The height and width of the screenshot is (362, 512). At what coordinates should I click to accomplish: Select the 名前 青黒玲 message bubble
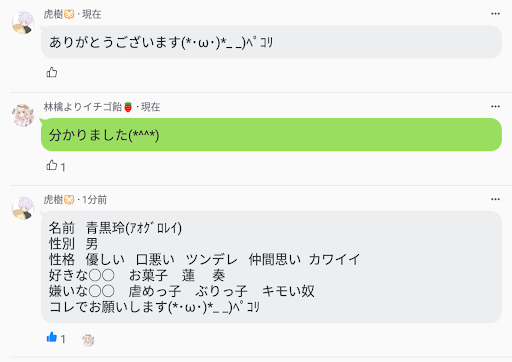pos(271,267)
